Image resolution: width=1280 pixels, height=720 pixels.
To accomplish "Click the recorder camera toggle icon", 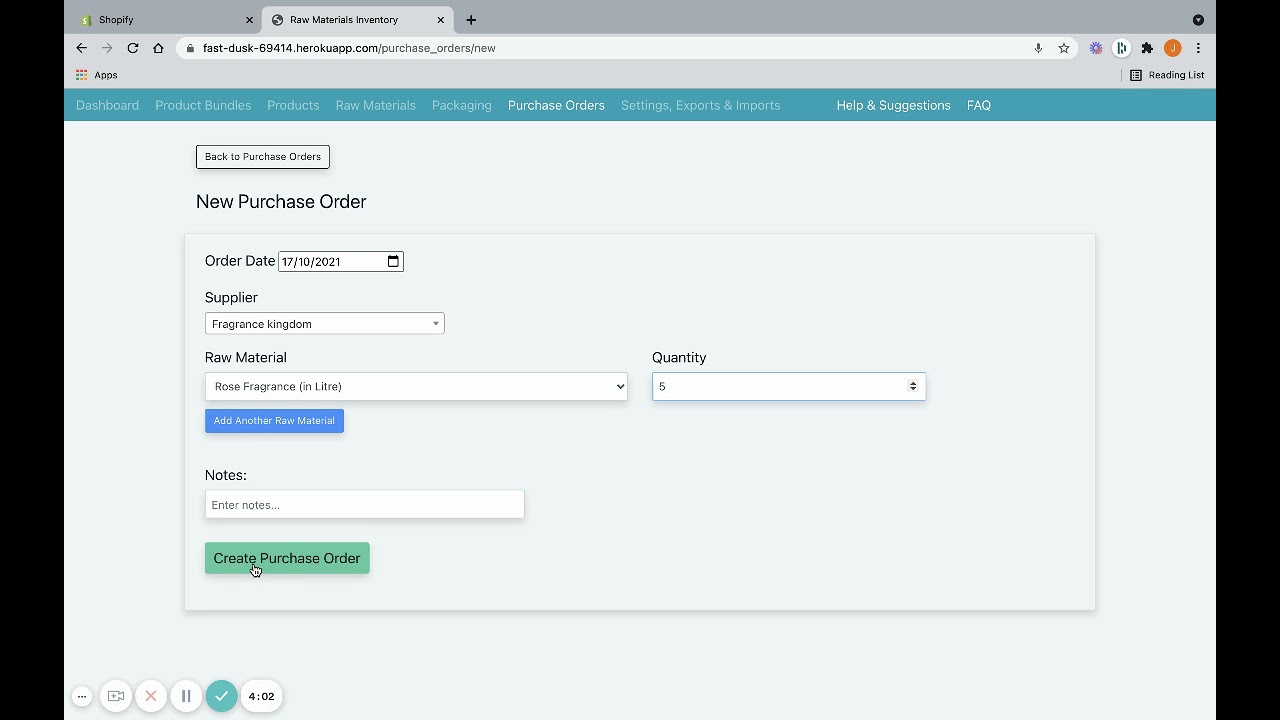I will 116,696.
